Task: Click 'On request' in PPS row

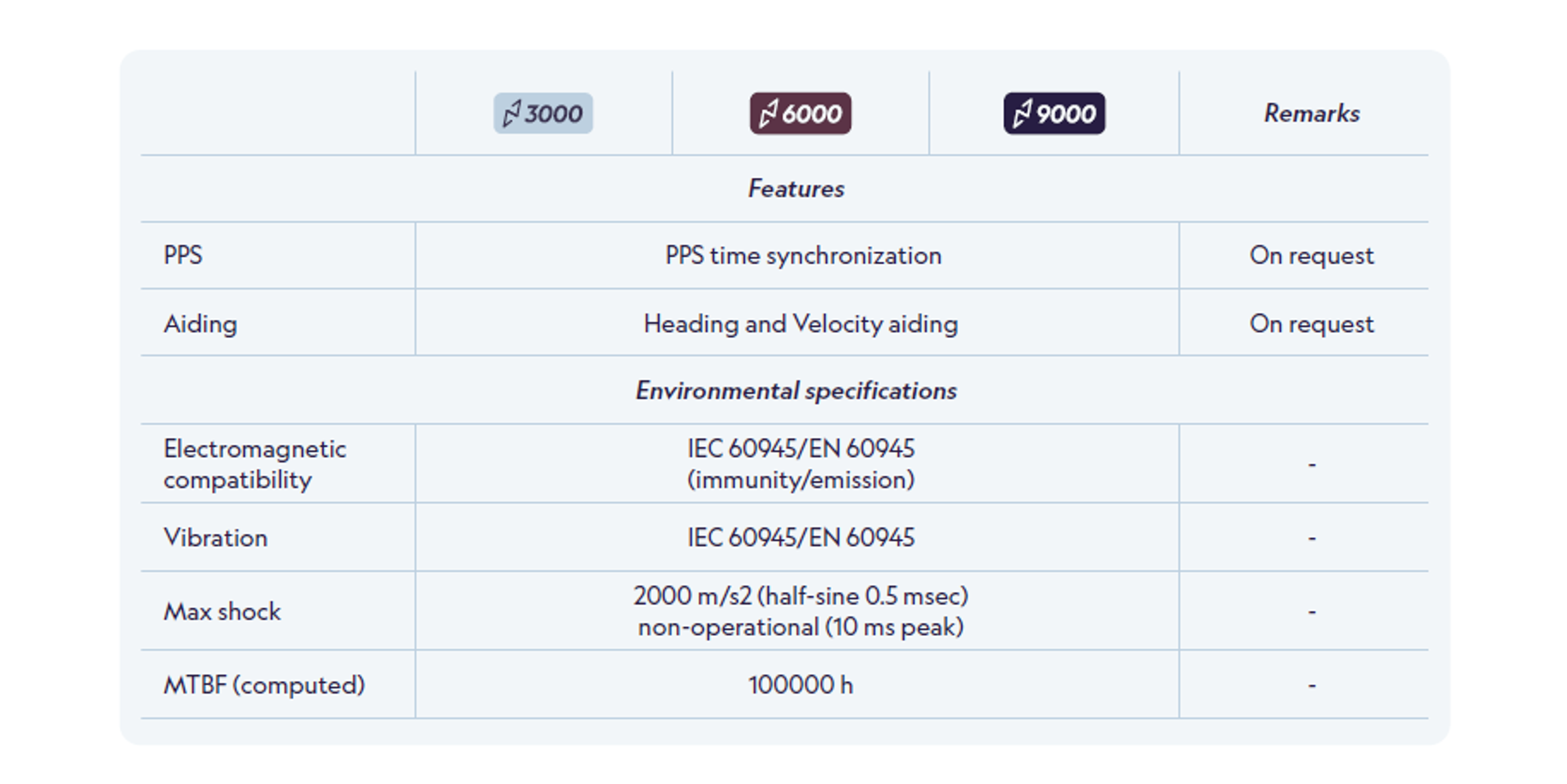Action: coord(1312,255)
